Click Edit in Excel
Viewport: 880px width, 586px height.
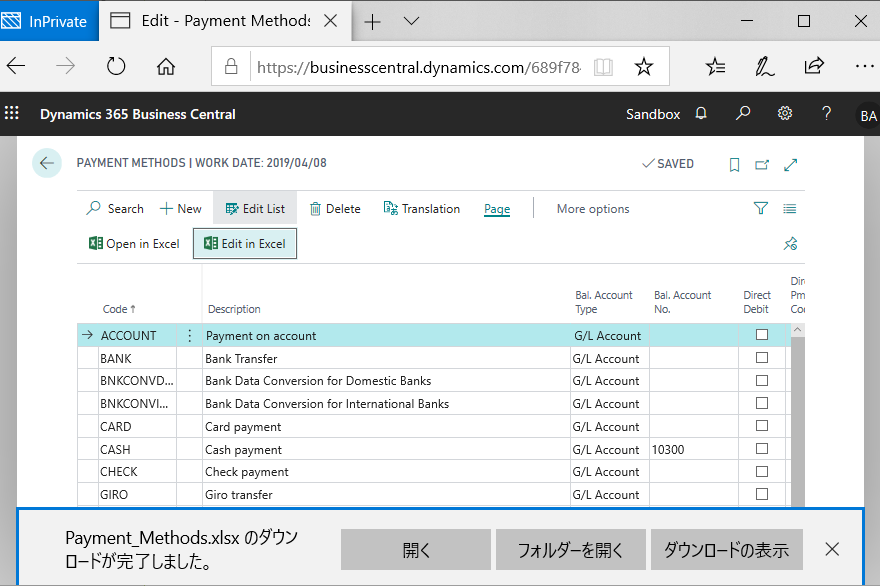pos(245,244)
